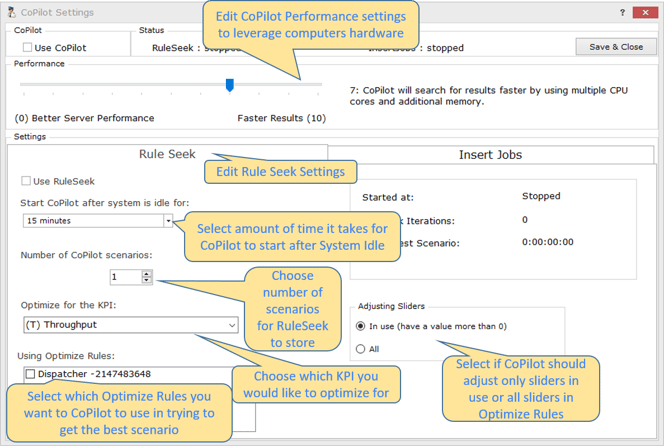Switch to the Insert Jobs tab
This screenshot has height=447, width=664.
tap(490, 155)
